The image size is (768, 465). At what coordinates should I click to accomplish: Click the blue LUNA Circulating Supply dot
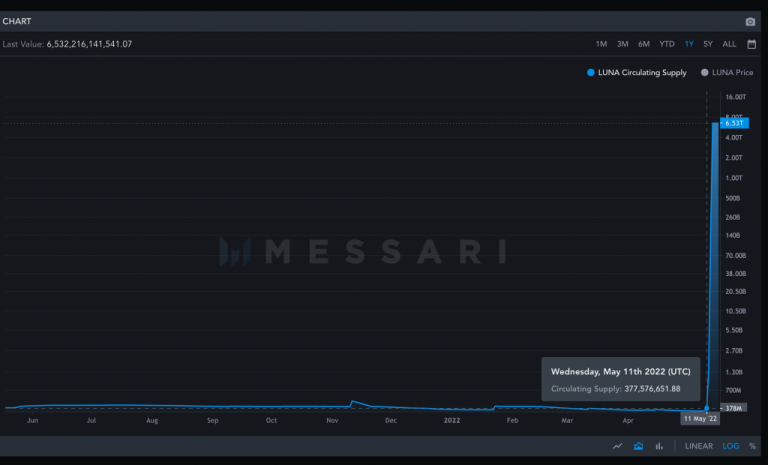pos(590,73)
